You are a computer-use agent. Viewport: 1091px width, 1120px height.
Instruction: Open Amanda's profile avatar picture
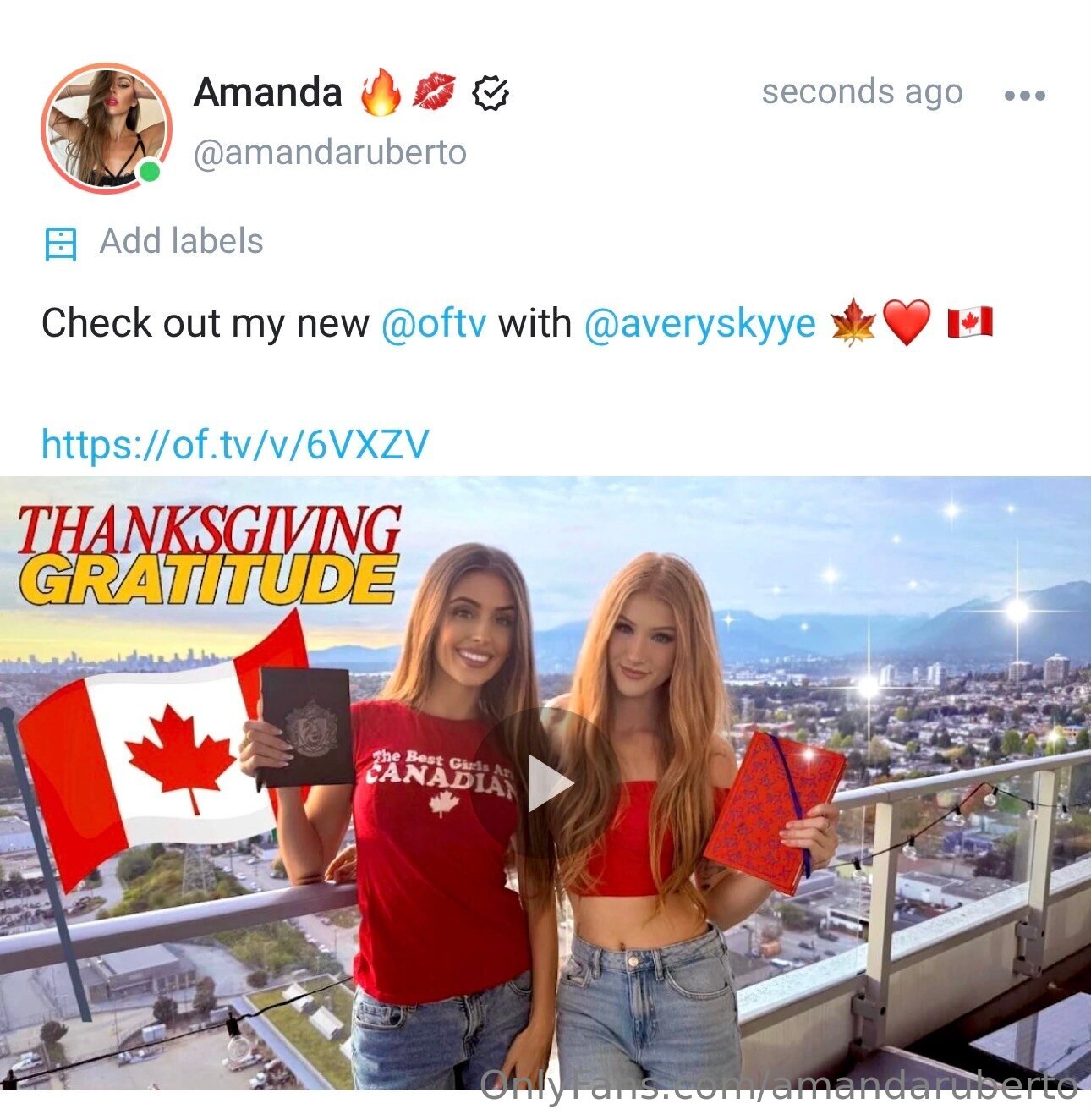pos(107,128)
